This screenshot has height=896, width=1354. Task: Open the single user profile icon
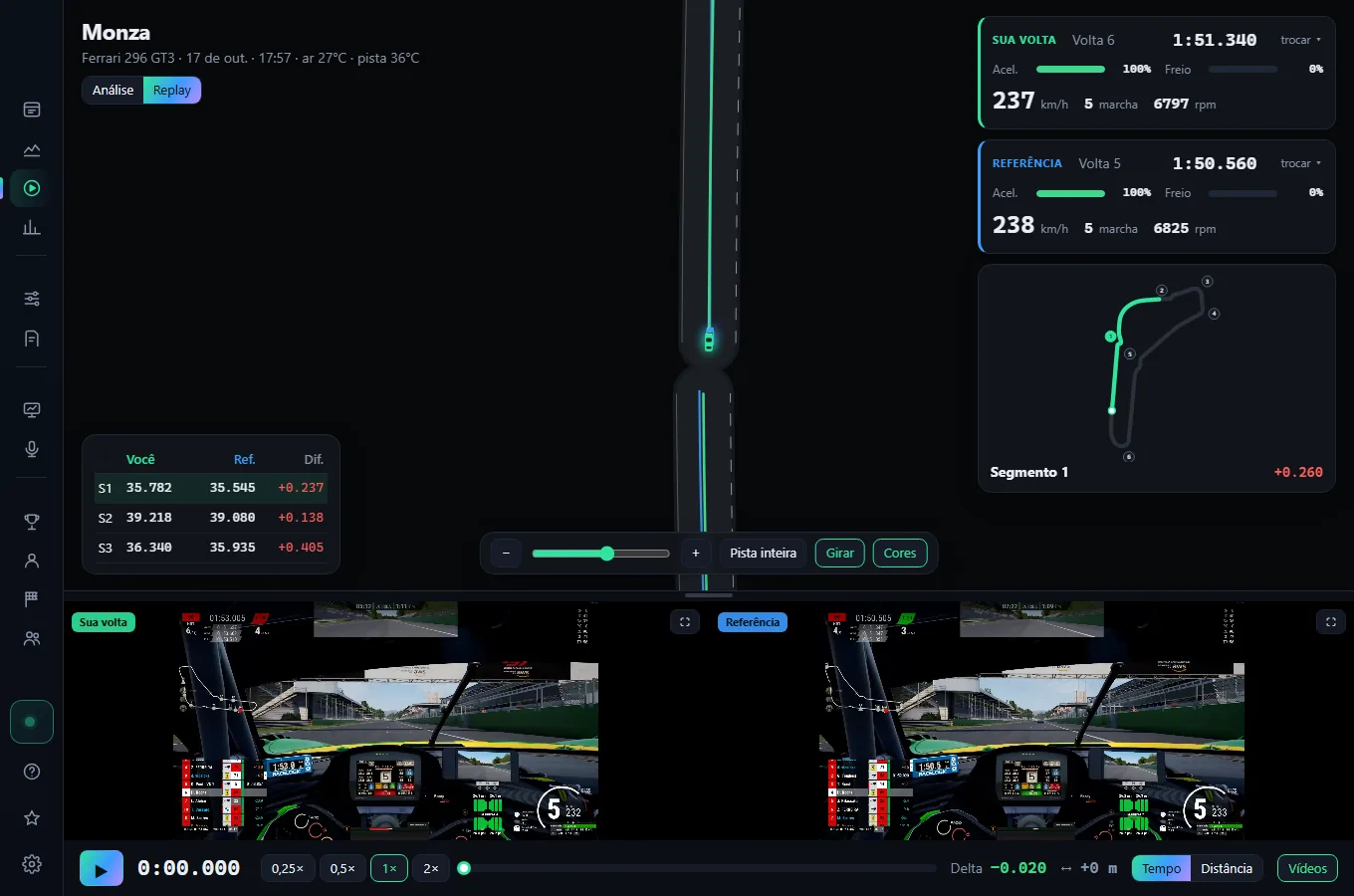tap(32, 560)
